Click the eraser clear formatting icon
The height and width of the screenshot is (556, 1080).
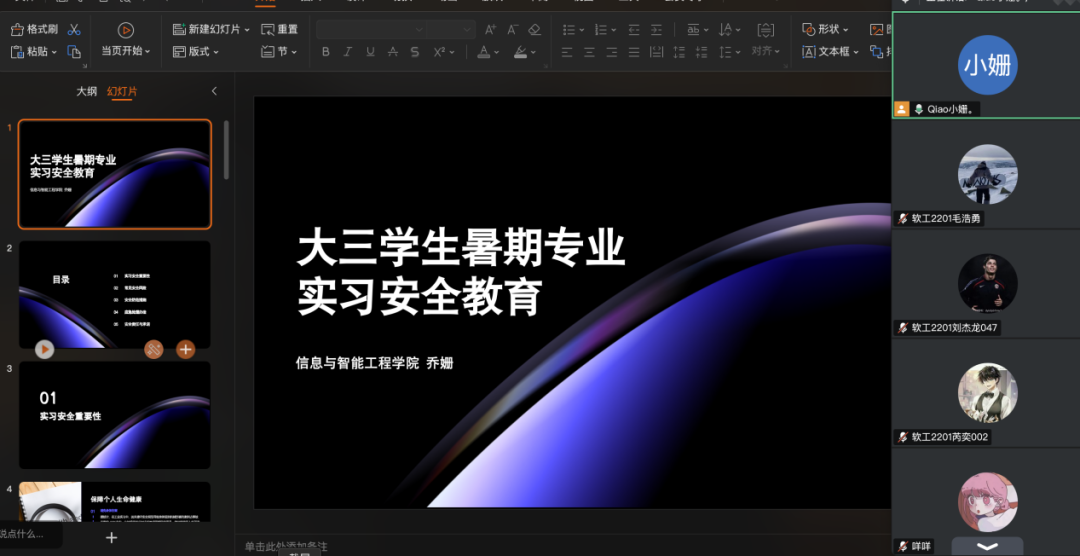(x=534, y=30)
